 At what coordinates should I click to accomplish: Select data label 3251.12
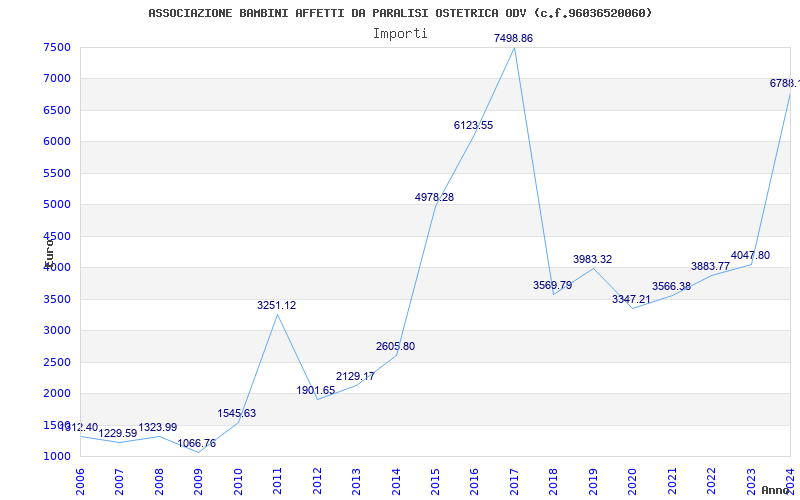coord(277,306)
